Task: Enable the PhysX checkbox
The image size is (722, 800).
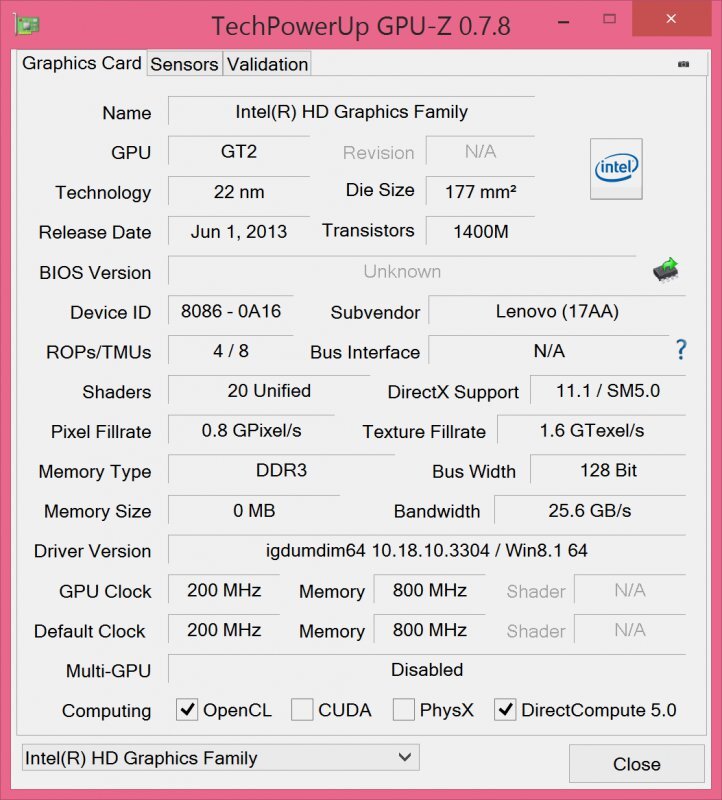Action: pos(404,710)
